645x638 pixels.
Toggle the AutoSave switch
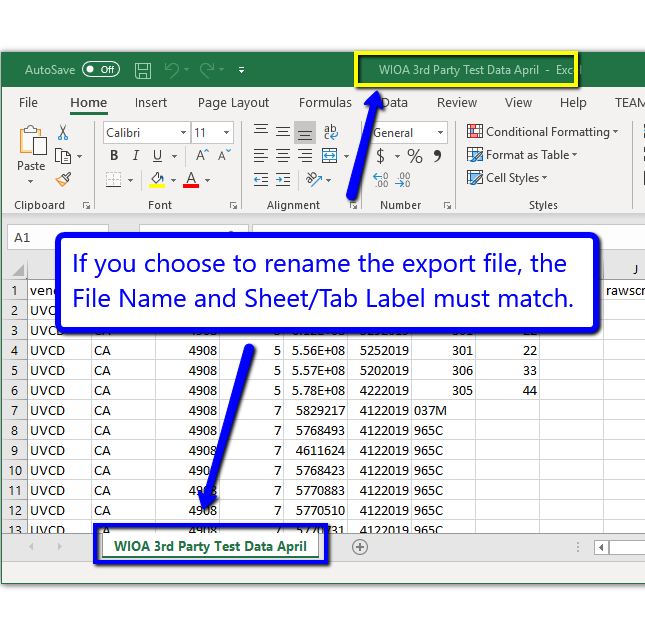101,70
